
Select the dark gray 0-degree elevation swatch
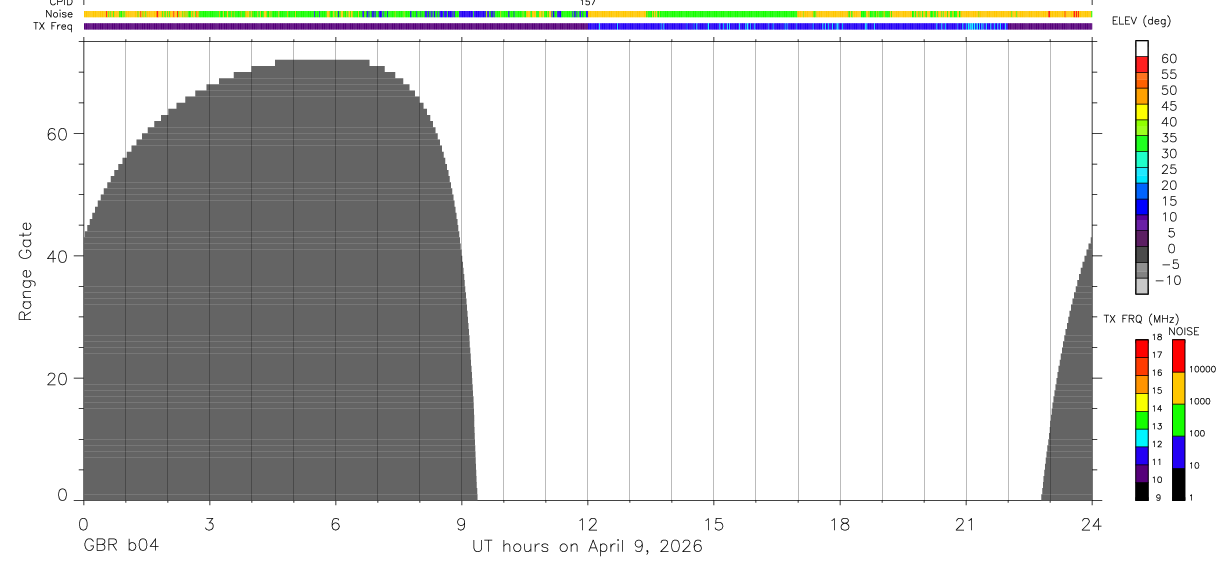[x=1142, y=254]
